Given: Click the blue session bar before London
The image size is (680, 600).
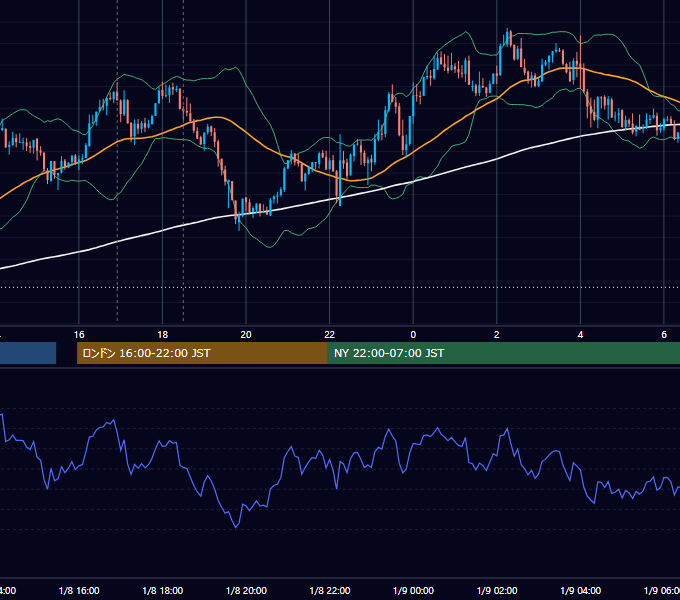Looking at the screenshot, I should click(28, 353).
